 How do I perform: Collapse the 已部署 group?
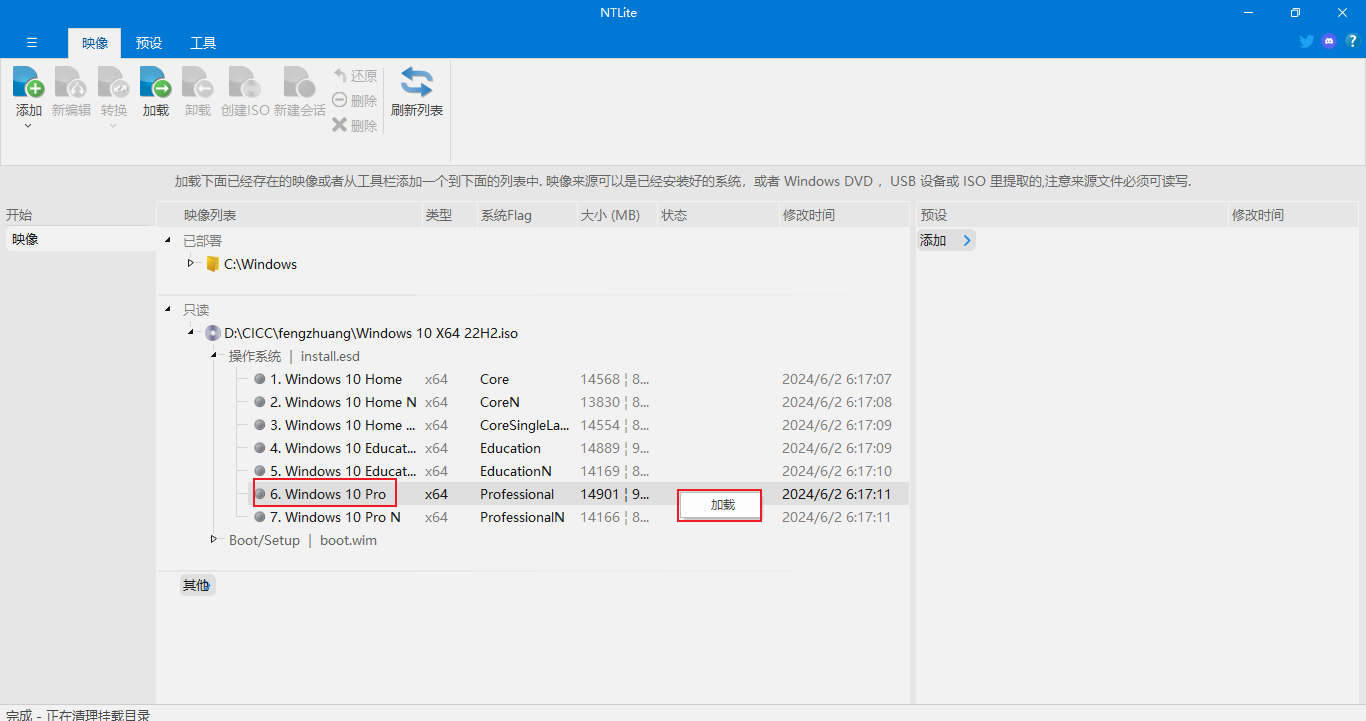(x=168, y=241)
